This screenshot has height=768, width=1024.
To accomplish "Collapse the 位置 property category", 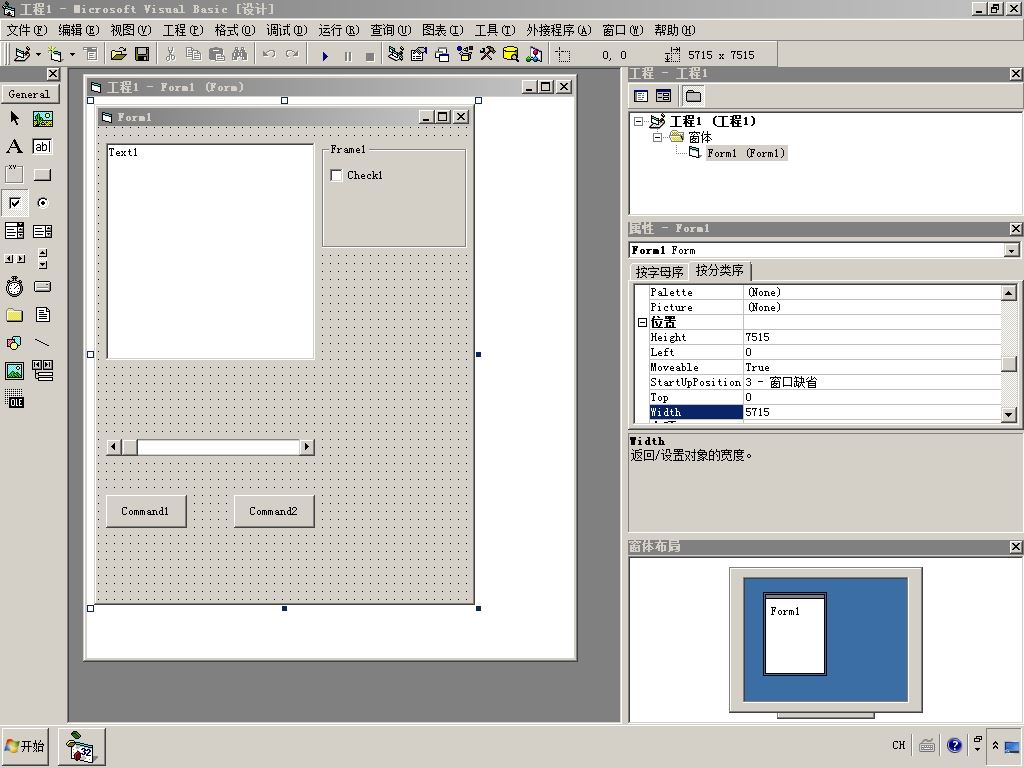I will point(642,323).
